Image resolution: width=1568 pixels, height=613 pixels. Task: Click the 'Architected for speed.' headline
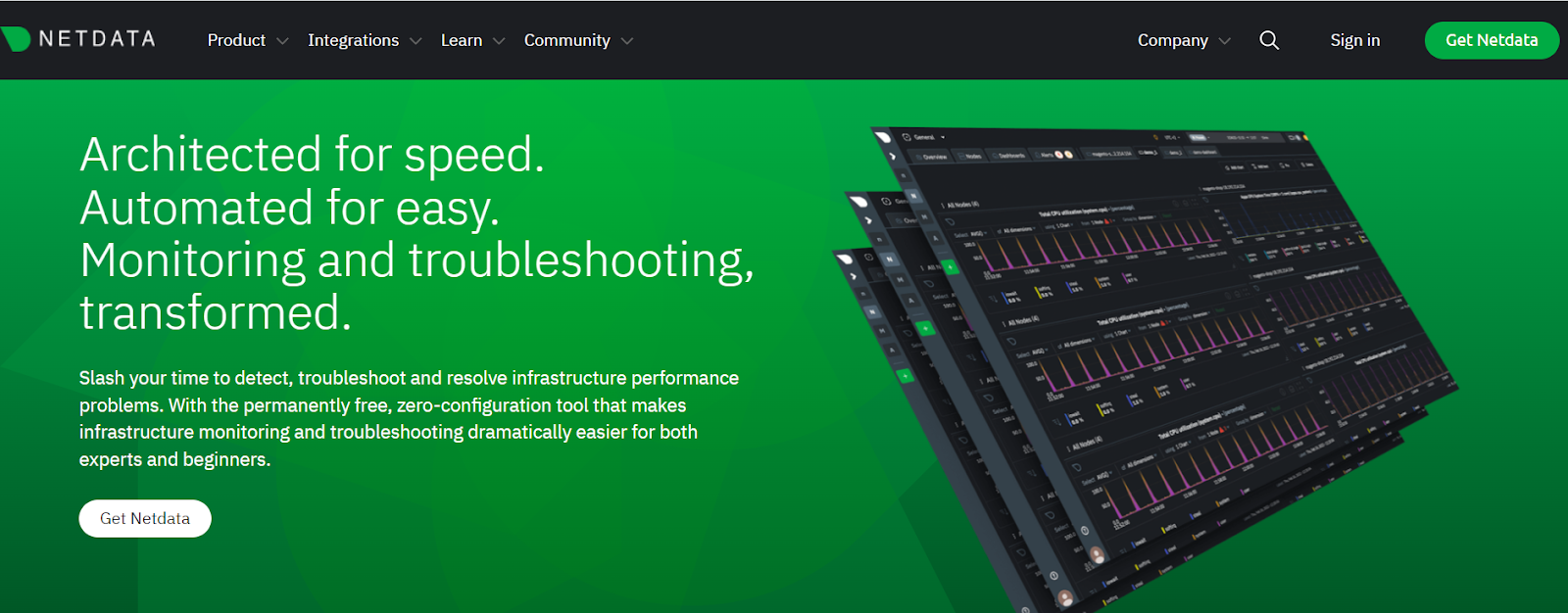coord(312,155)
